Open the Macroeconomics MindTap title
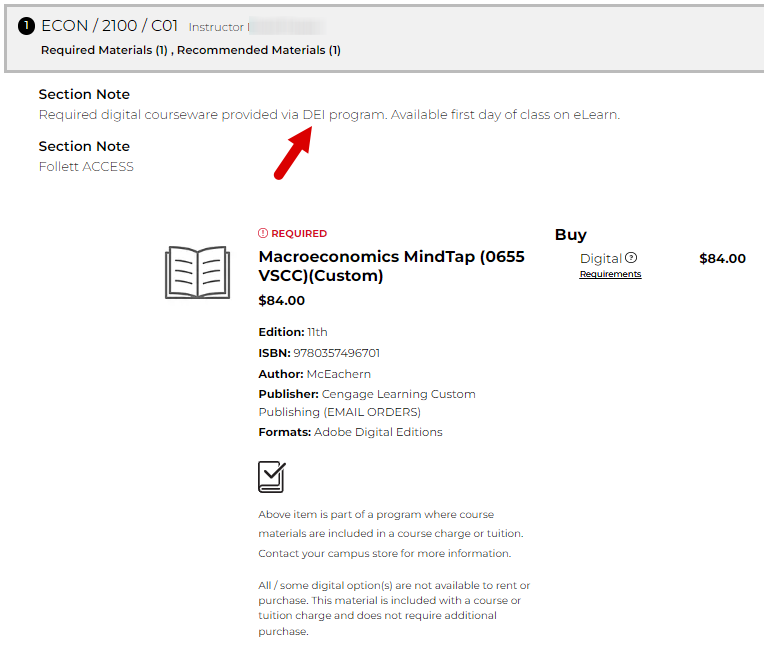764x662 pixels. pyautogui.click(x=391, y=266)
